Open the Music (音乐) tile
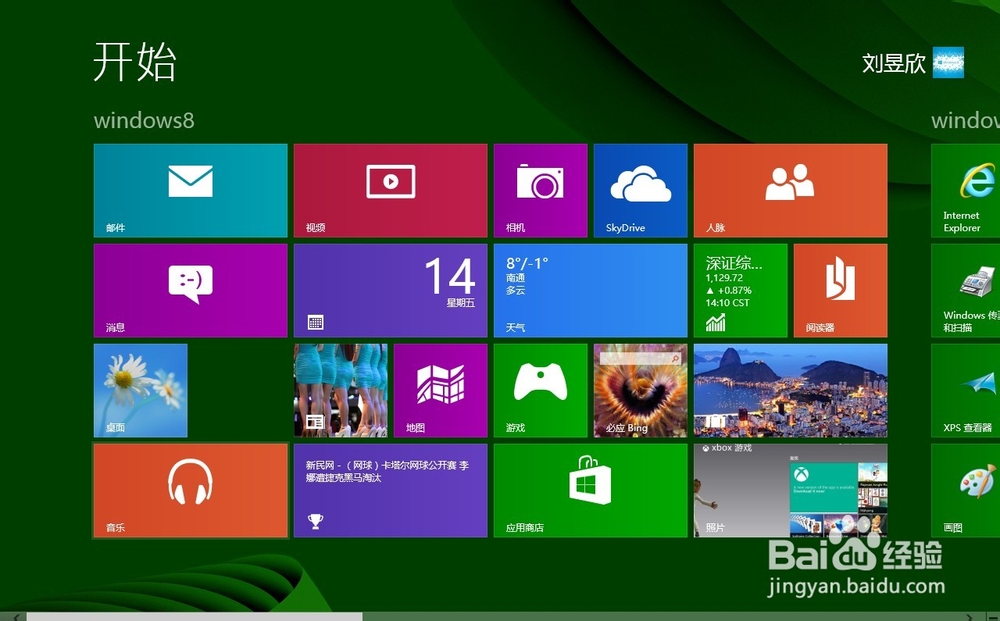The width and height of the screenshot is (1000, 621). point(190,491)
